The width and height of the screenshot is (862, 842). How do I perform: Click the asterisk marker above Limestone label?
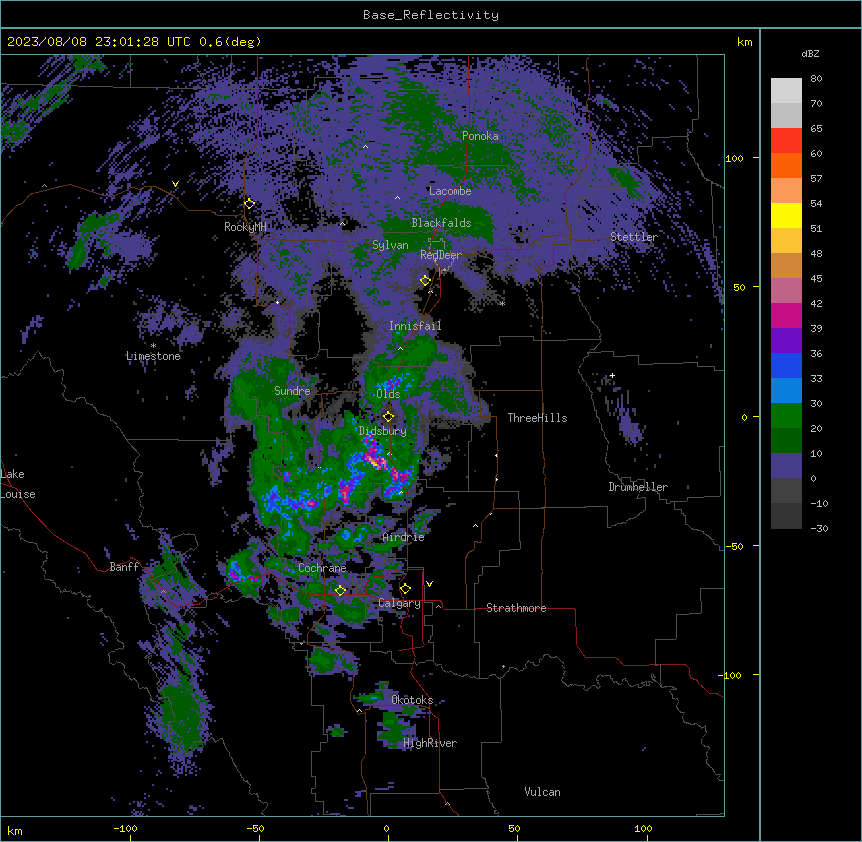click(x=153, y=346)
